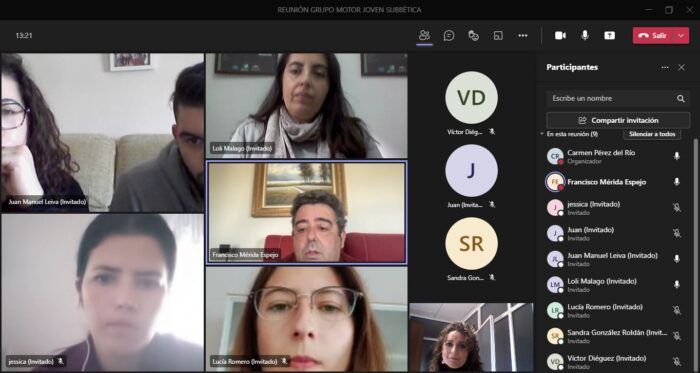Image resolution: width=700 pixels, height=373 pixels.
Task: Toggle the microphone in the toolbar
Action: [585, 36]
